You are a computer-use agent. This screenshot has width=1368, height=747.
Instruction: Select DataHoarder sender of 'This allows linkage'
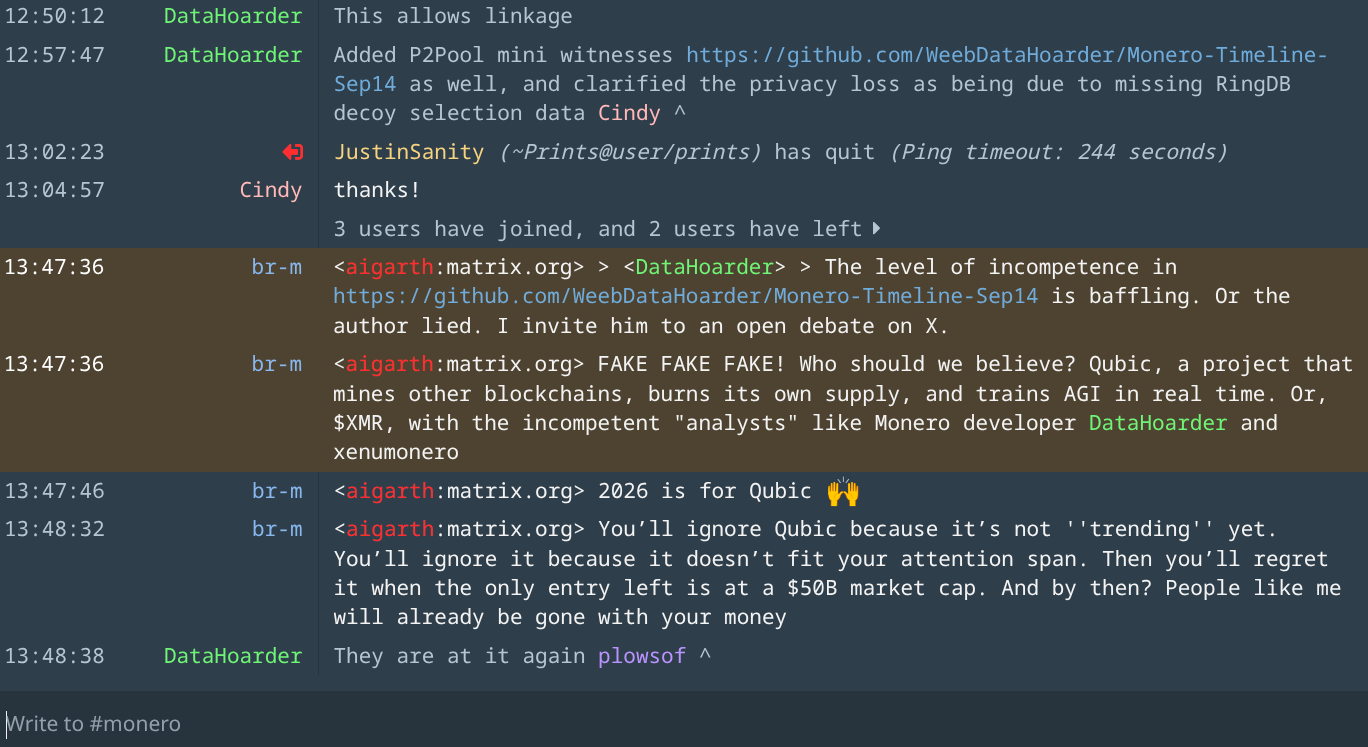click(232, 16)
